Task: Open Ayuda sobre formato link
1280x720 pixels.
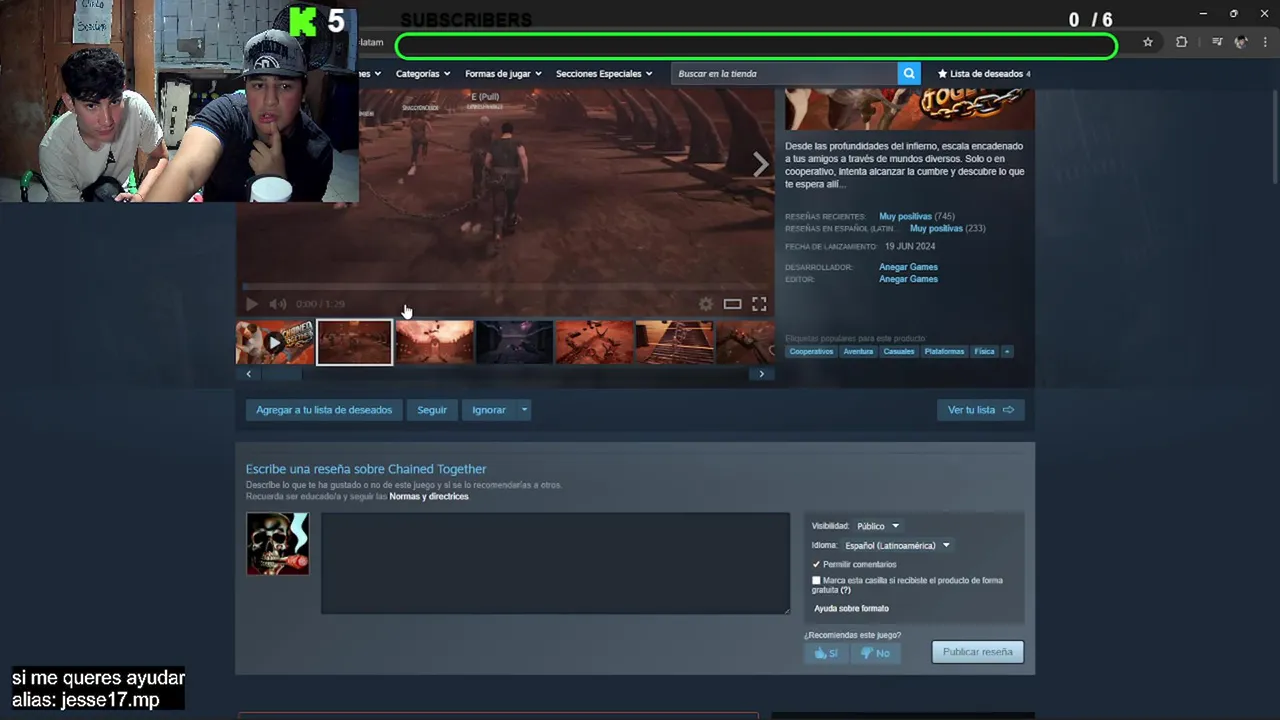Action: pos(851,608)
